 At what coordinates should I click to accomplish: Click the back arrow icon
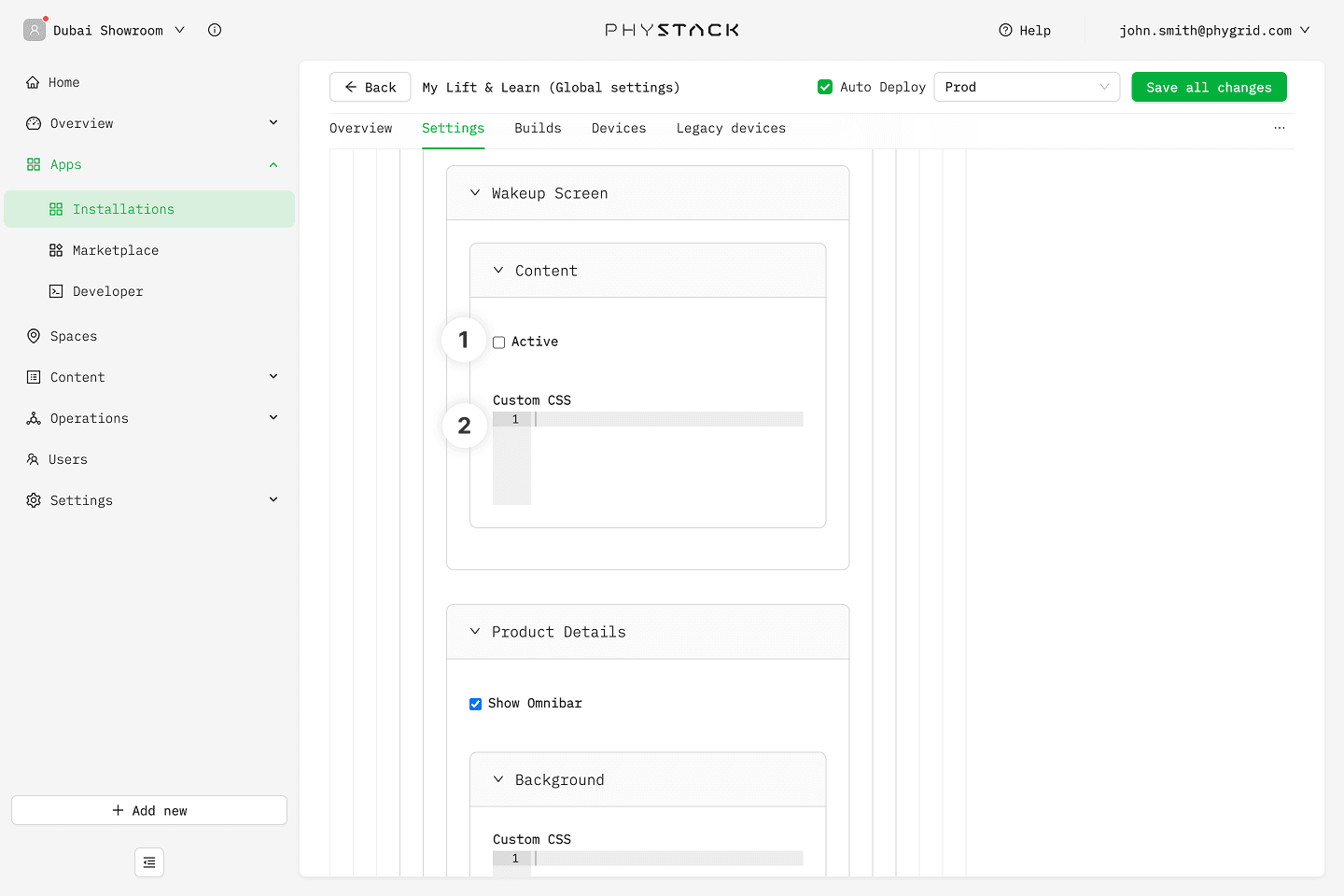[351, 87]
